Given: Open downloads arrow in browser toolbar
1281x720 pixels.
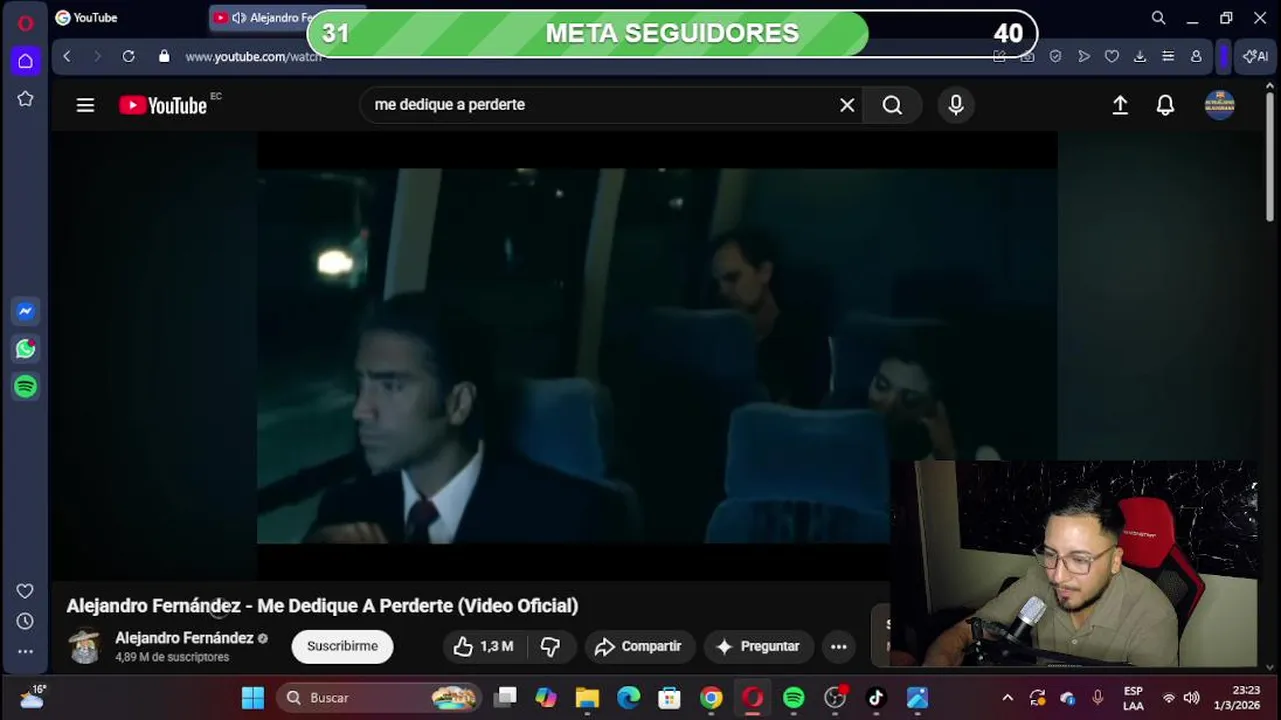Looking at the screenshot, I should 1139,57.
